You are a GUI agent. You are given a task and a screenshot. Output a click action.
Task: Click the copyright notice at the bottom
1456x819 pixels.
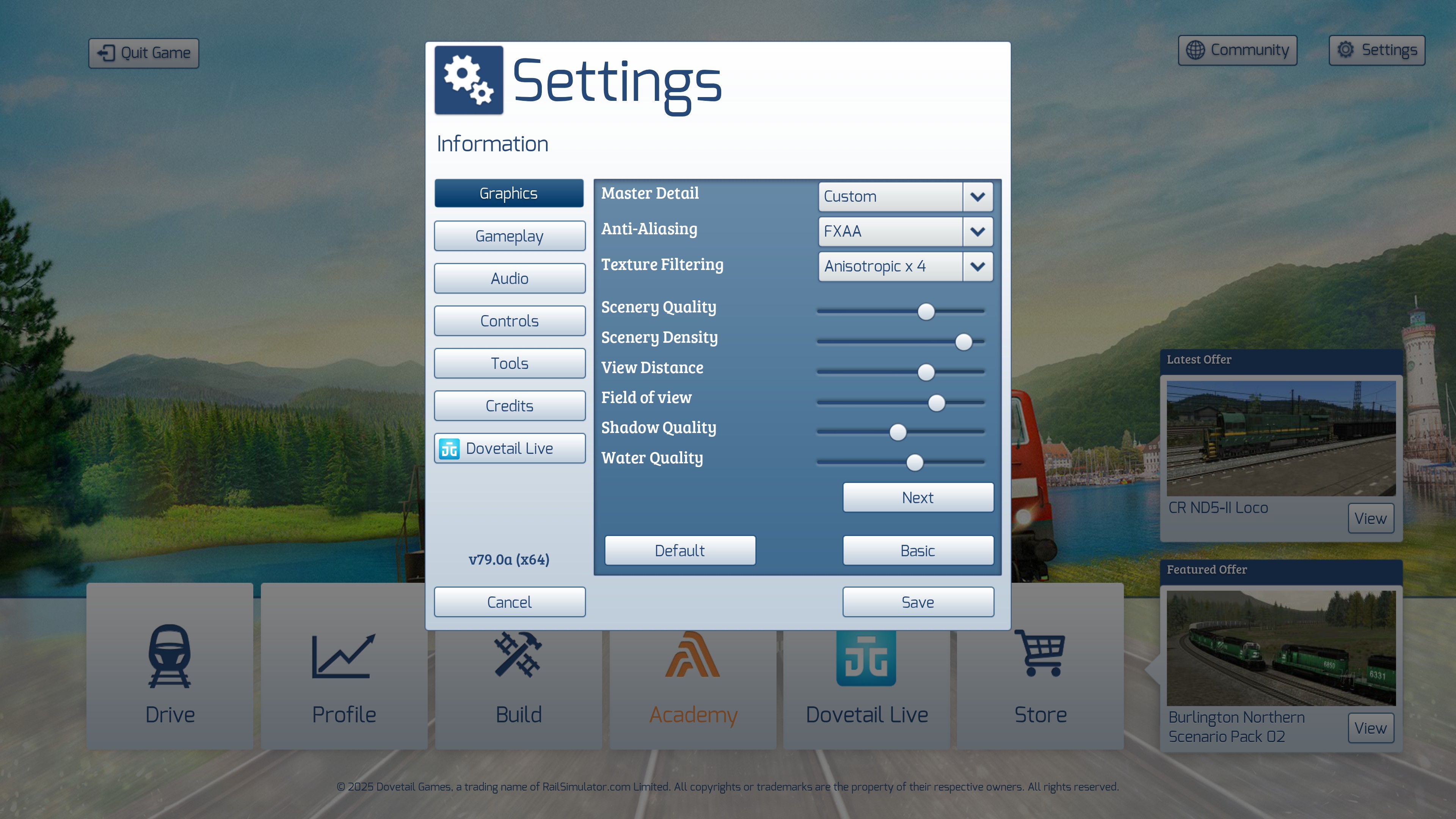click(728, 787)
